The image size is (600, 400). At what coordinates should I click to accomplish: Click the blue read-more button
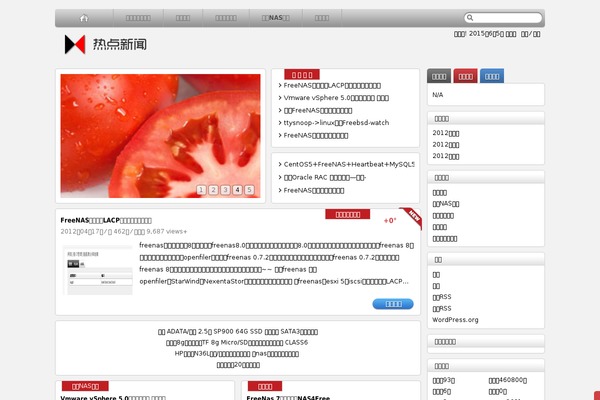click(x=393, y=304)
